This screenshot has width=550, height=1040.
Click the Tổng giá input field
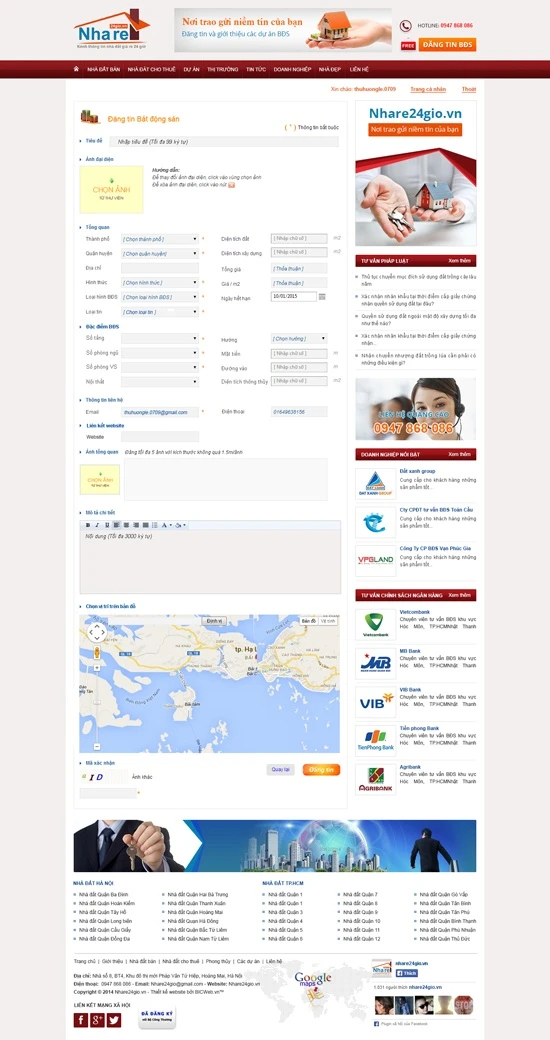coord(299,269)
